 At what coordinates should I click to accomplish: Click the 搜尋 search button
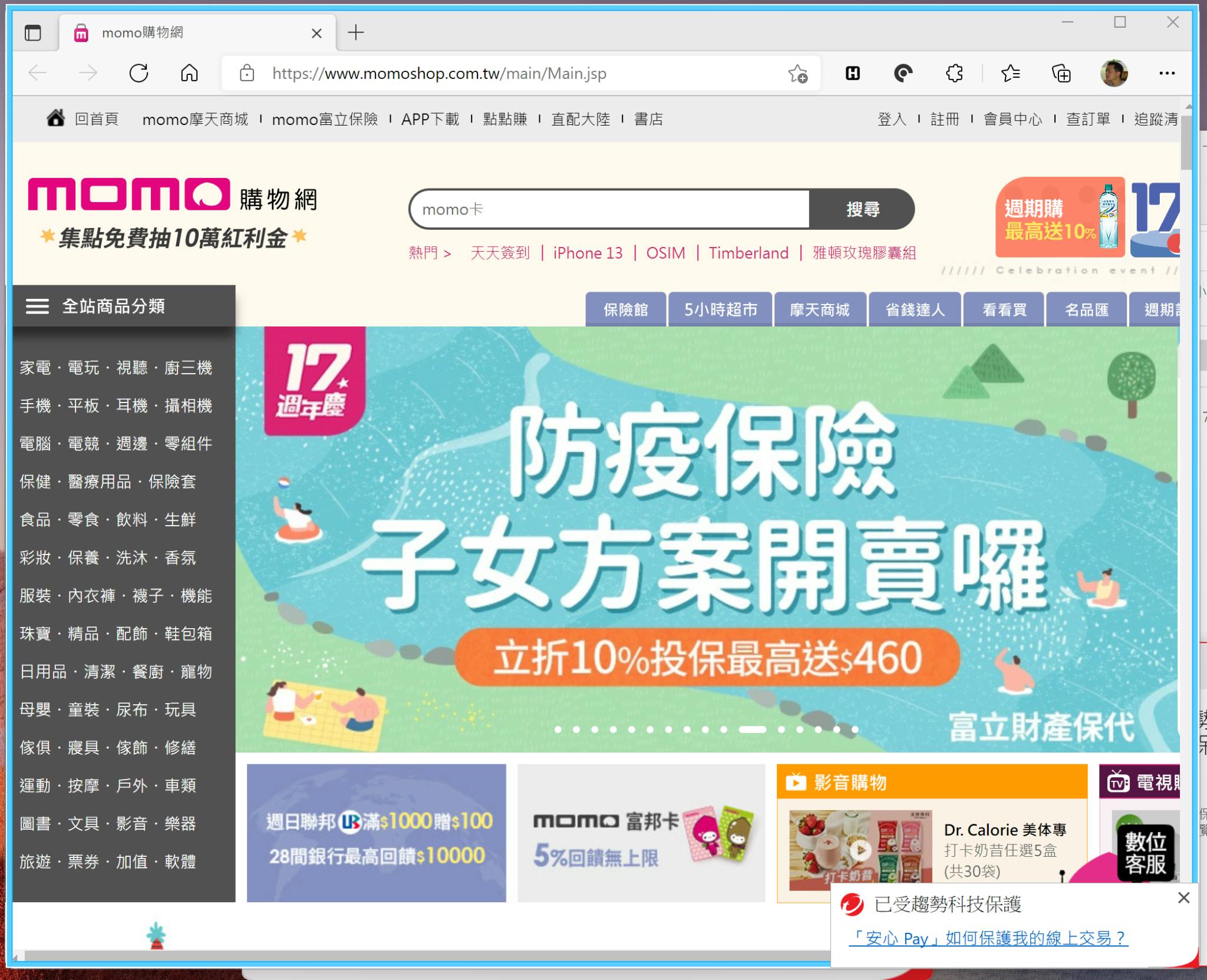[862, 209]
